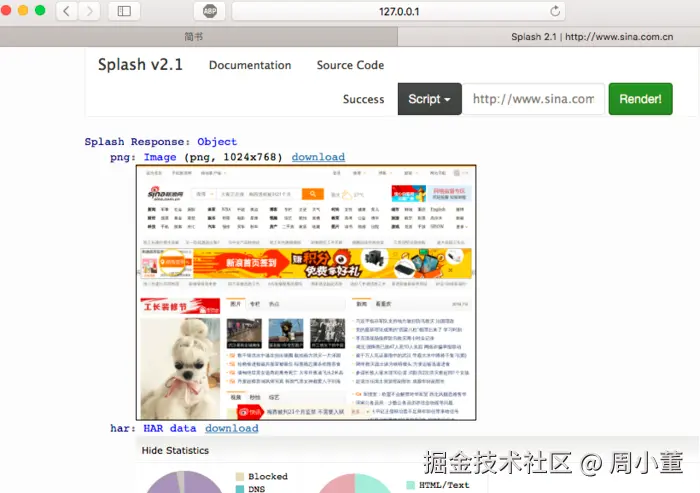This screenshot has width=700, height=493.
Task: Toggle the Safari sidebar button
Action: coord(124,11)
